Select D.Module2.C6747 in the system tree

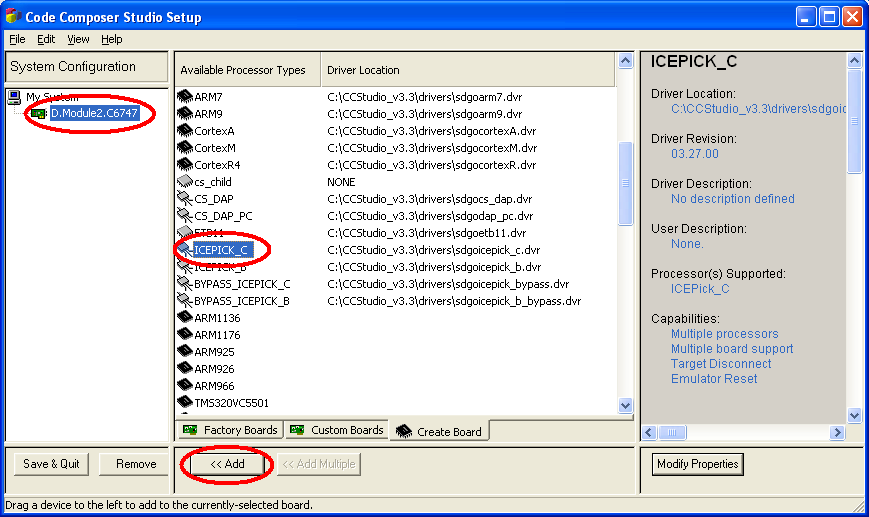coord(94,113)
